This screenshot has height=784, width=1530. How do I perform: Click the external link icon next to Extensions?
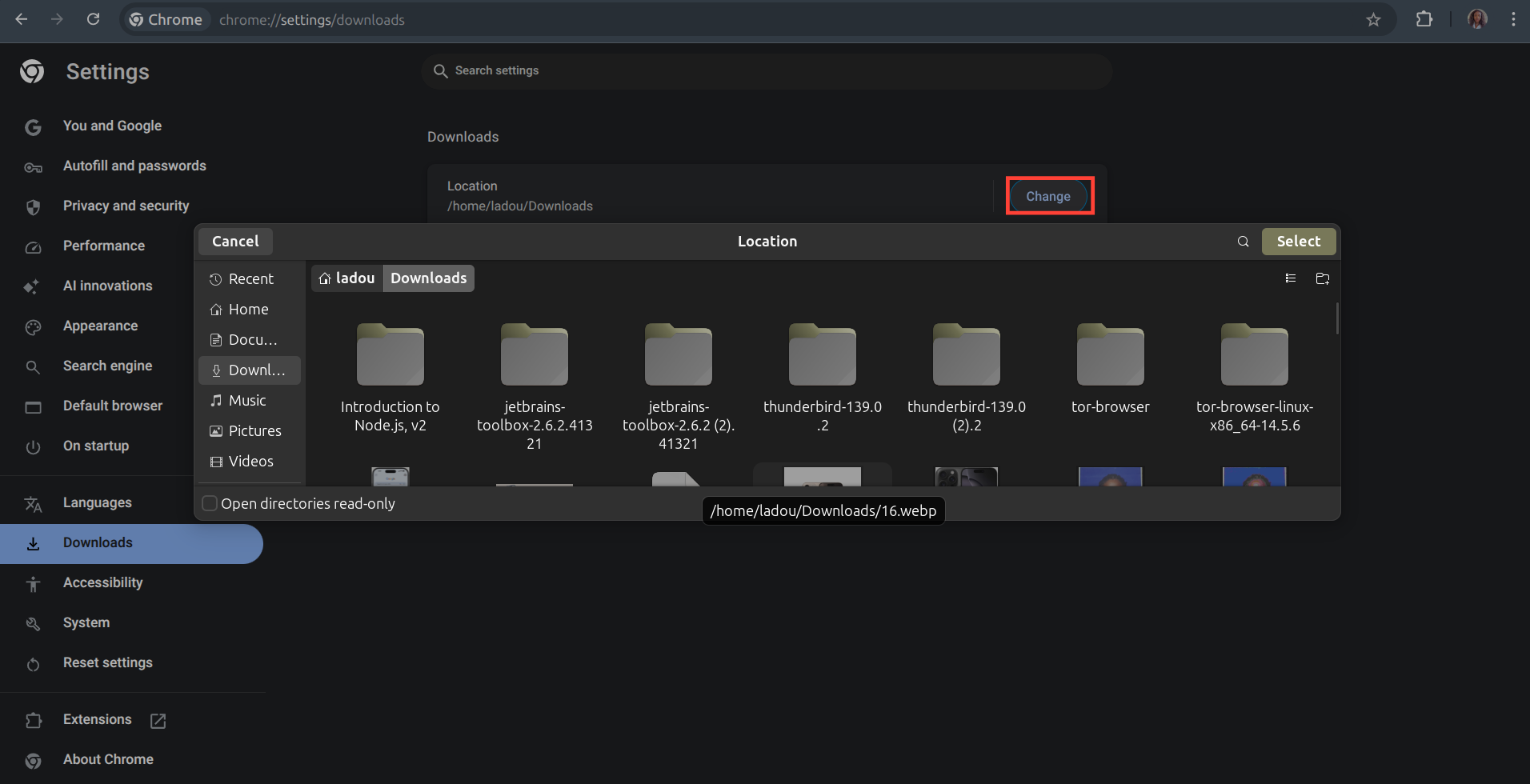tap(158, 720)
